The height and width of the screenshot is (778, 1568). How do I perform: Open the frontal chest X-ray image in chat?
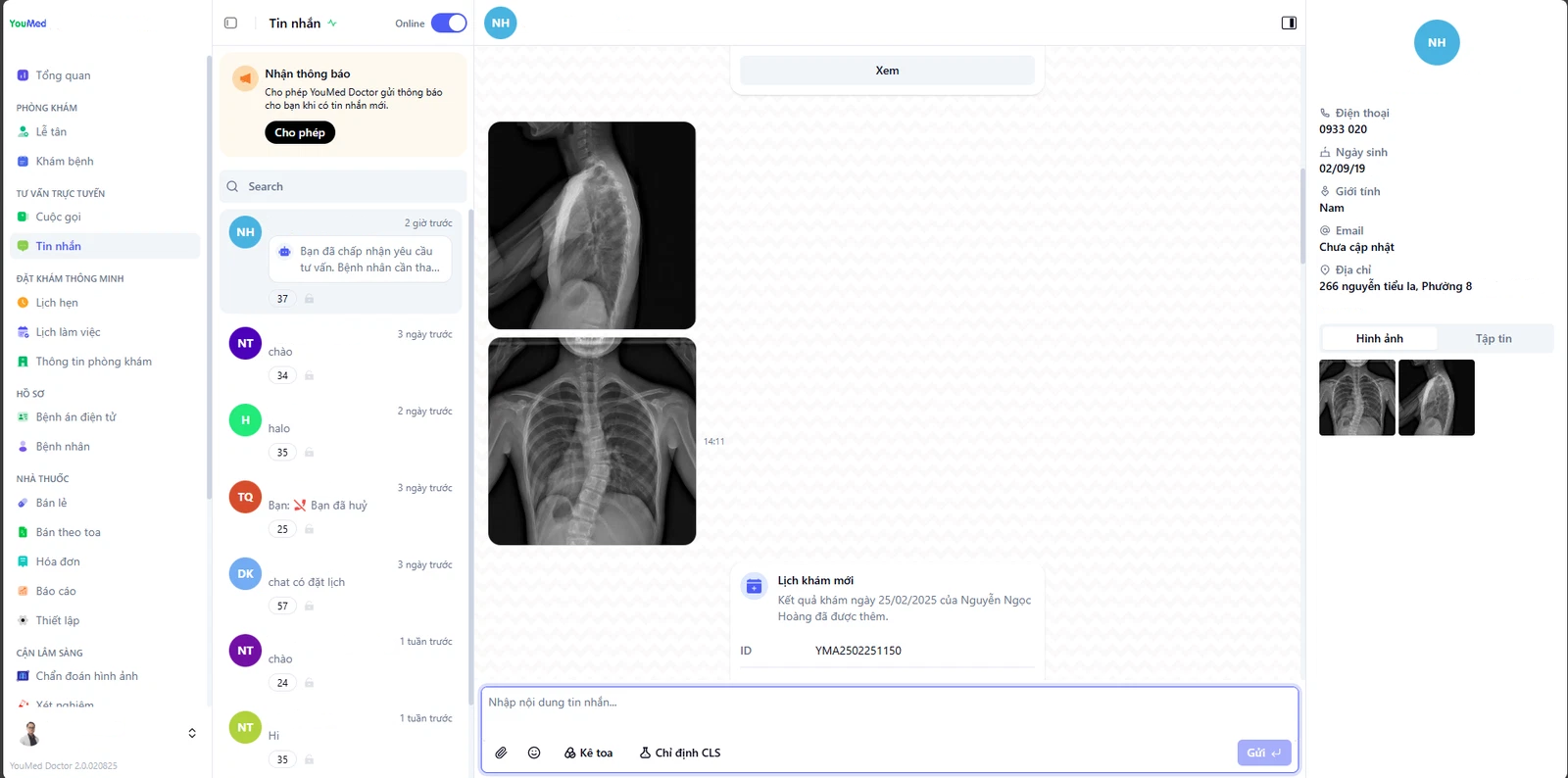tap(592, 441)
